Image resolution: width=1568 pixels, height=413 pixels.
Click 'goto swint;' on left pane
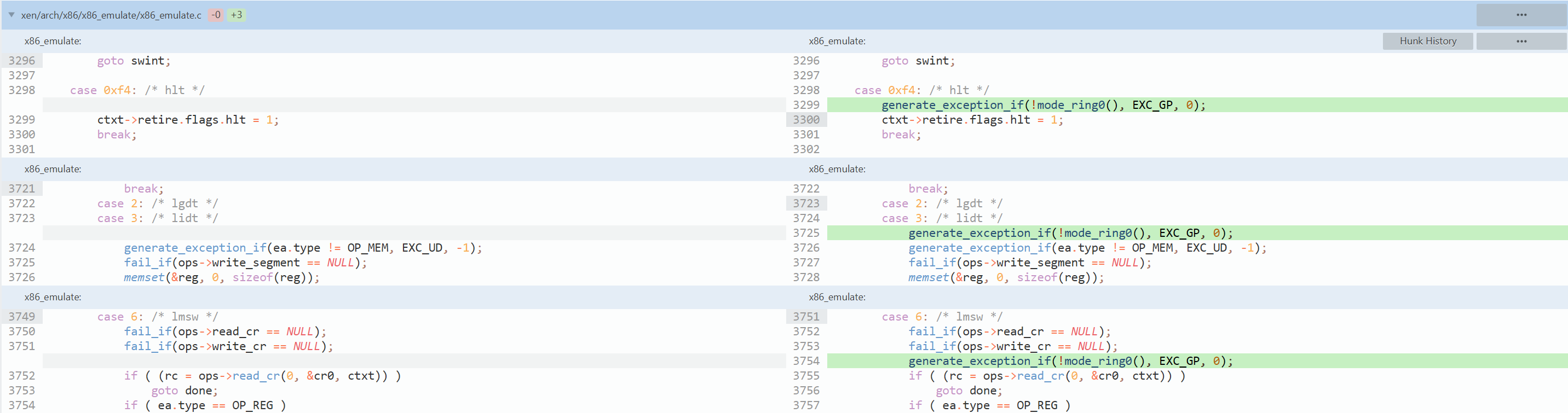134,60
